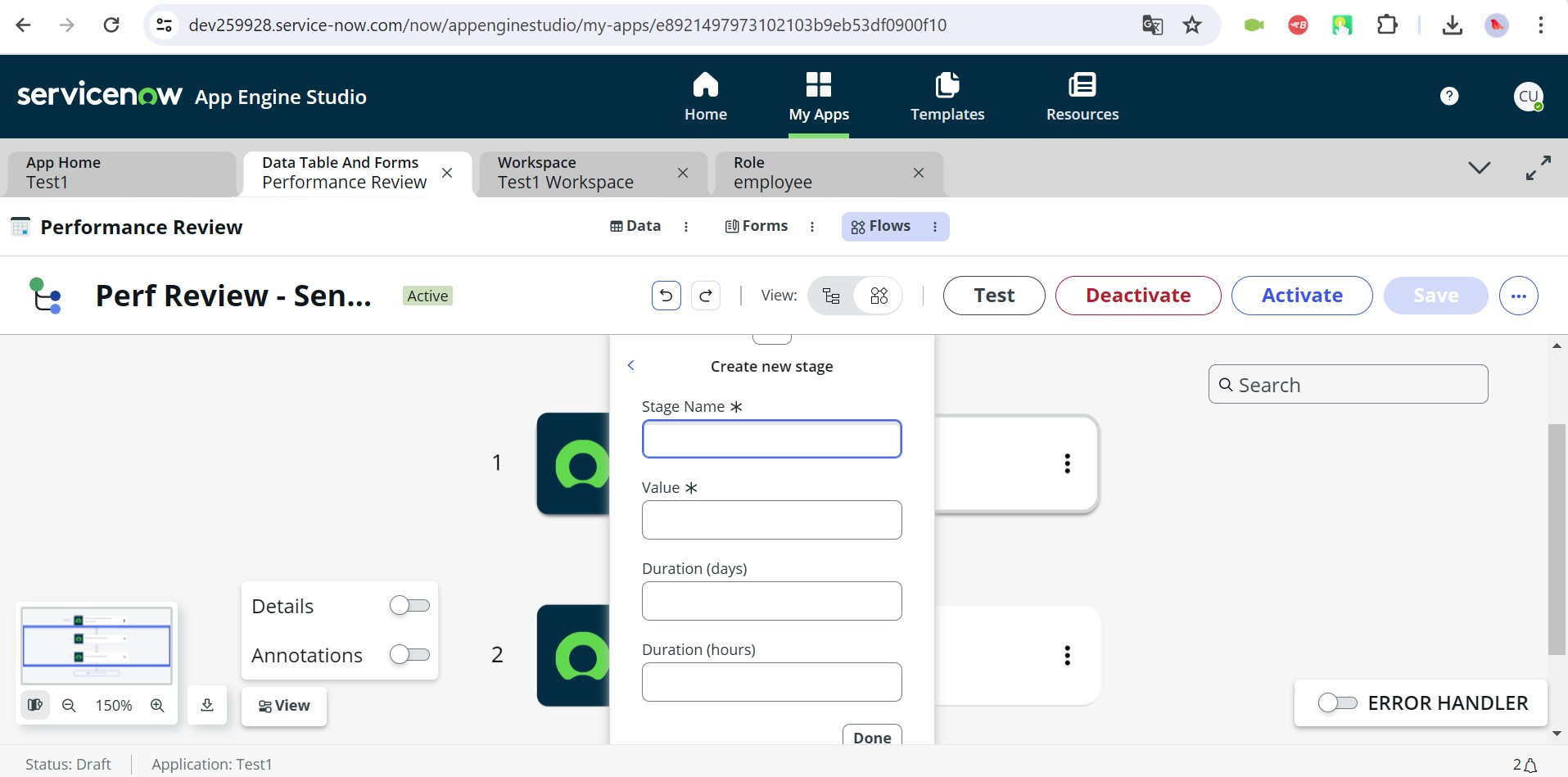This screenshot has height=777, width=1568.
Task: Open the Flows tab options menu
Action: point(935,227)
